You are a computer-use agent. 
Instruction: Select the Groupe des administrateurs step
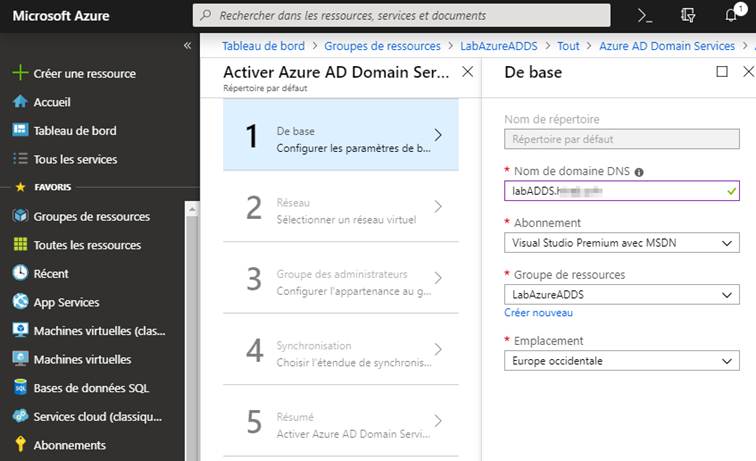click(341, 278)
